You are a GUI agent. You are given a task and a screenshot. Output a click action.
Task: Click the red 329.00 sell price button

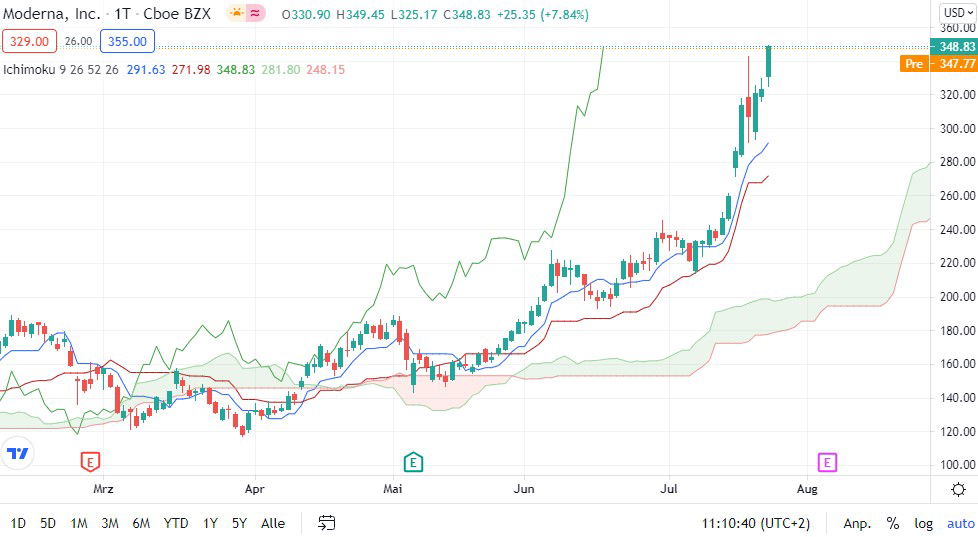29,41
